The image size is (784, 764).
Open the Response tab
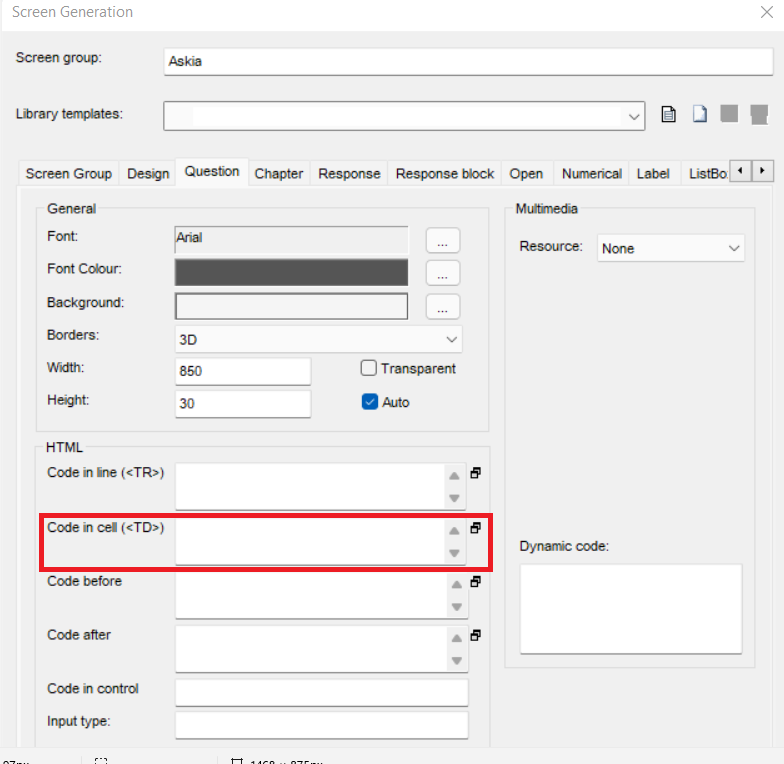[349, 174]
